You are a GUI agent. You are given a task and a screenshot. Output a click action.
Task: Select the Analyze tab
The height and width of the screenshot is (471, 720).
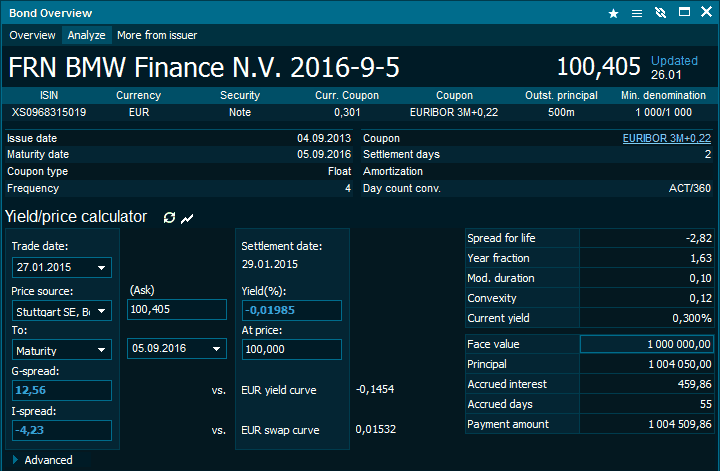86,35
